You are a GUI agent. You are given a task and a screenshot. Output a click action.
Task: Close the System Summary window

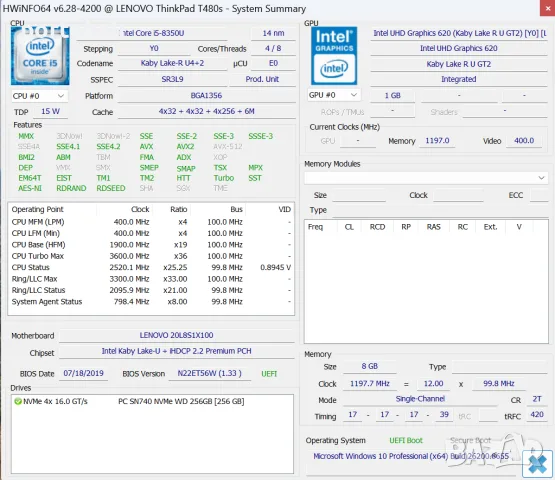547,8
